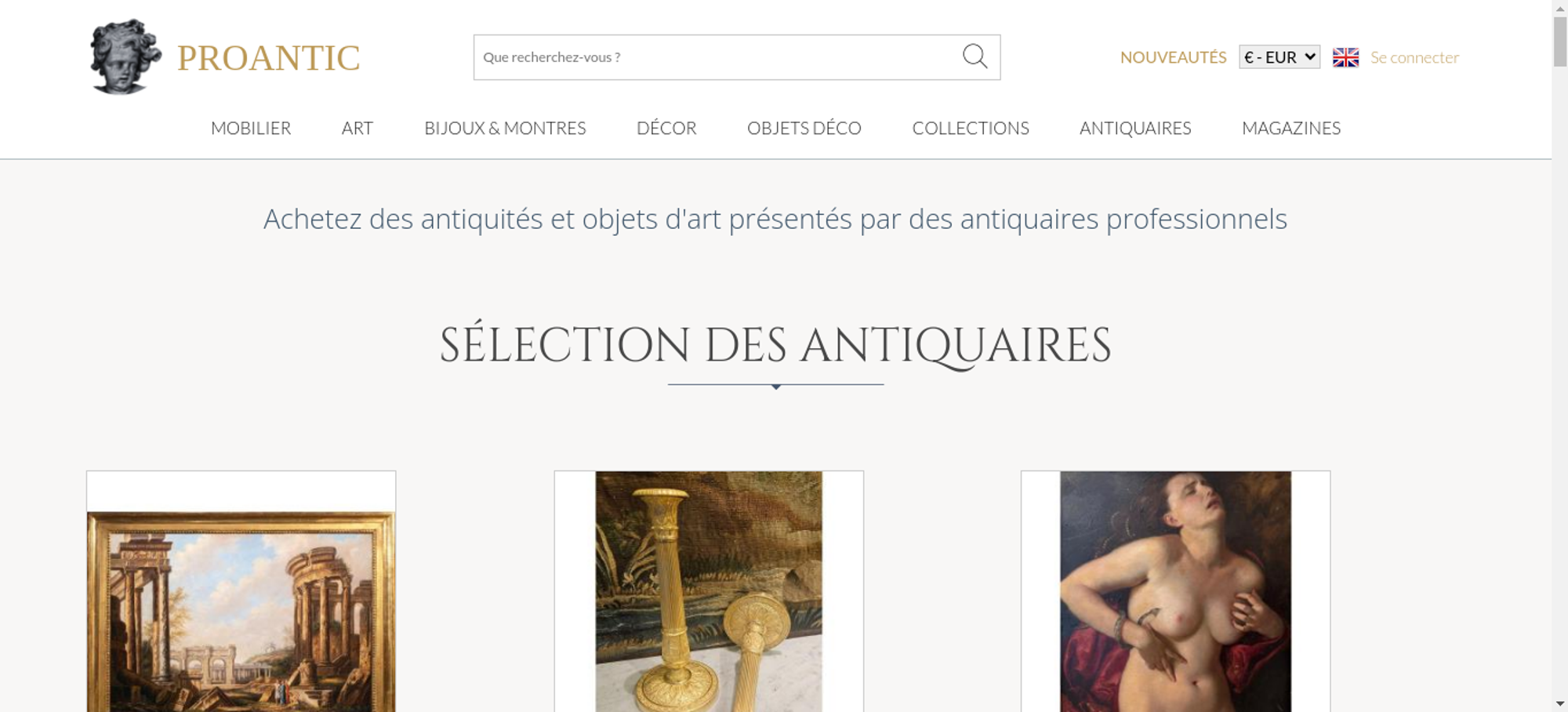The image size is (1568, 712).
Task: Click the PROANTIC brand name text
Action: 268,58
